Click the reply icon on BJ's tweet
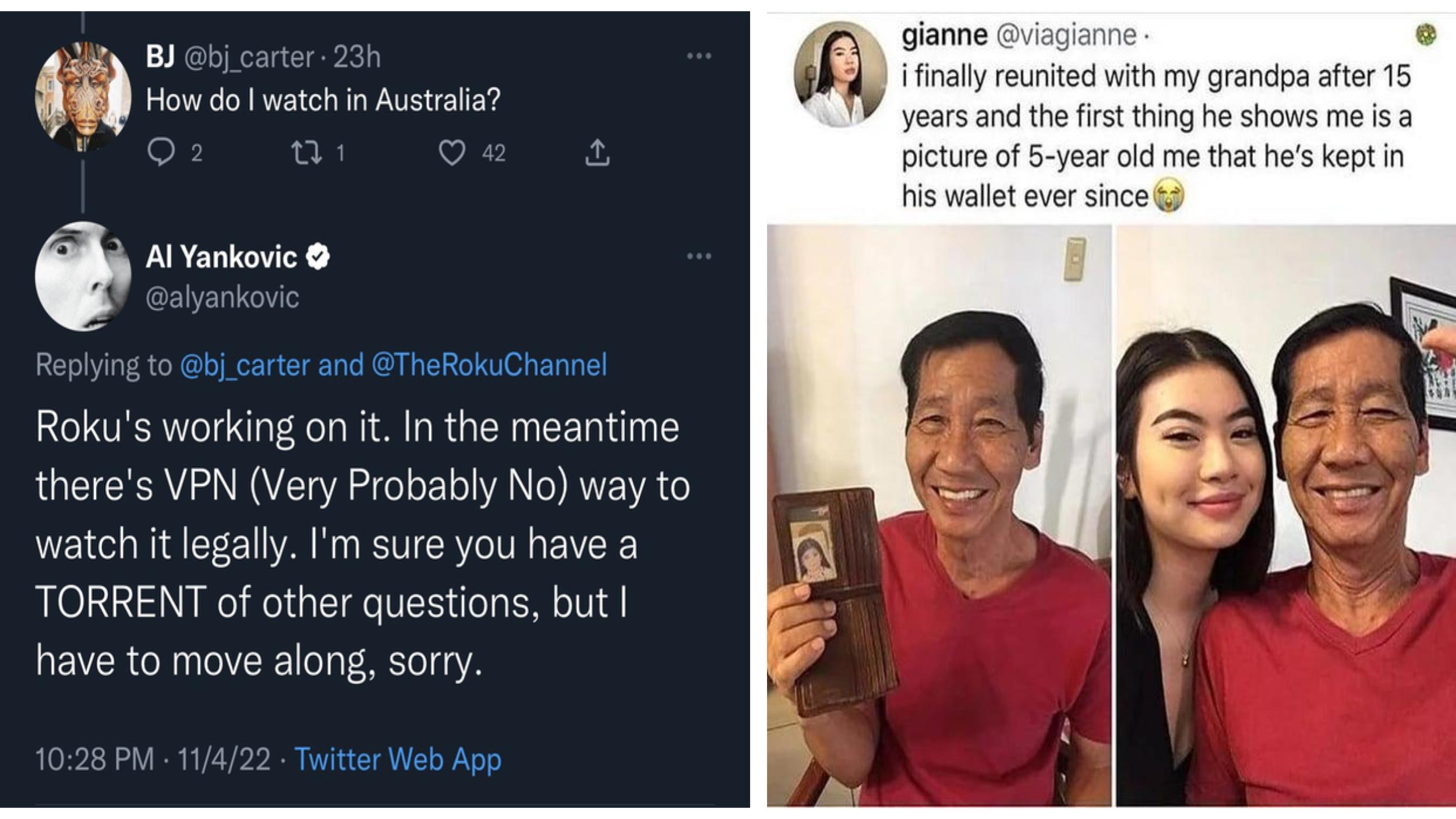 coord(161,153)
